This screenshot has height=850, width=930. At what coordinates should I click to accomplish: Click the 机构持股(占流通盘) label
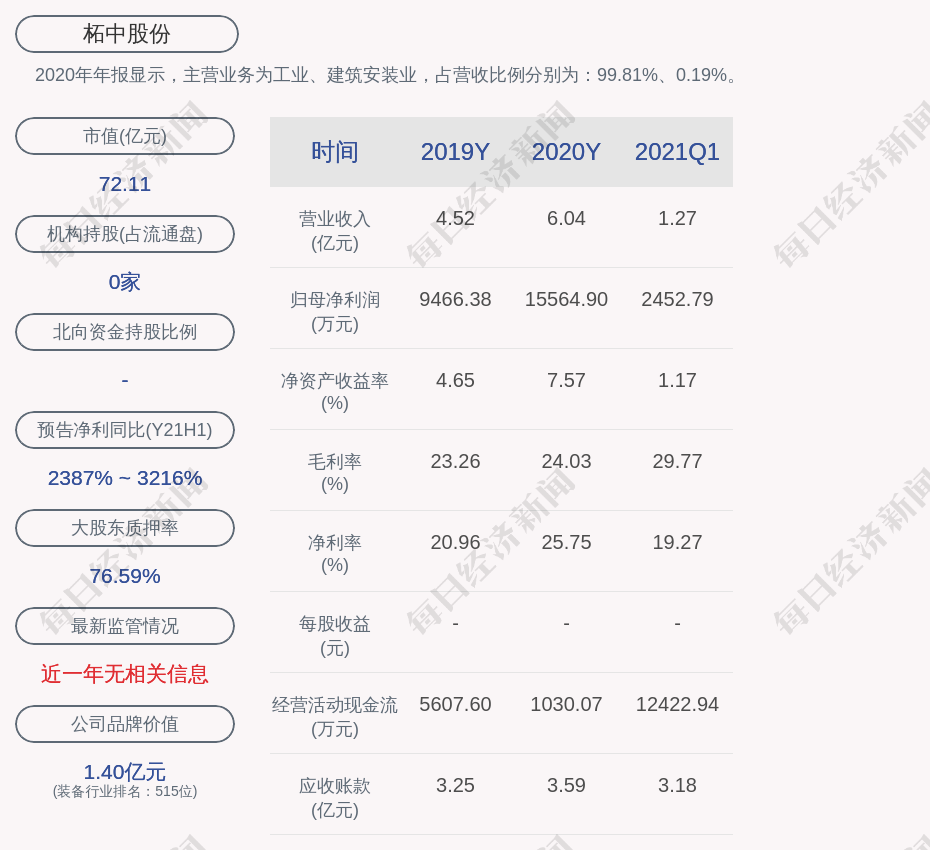point(125,234)
